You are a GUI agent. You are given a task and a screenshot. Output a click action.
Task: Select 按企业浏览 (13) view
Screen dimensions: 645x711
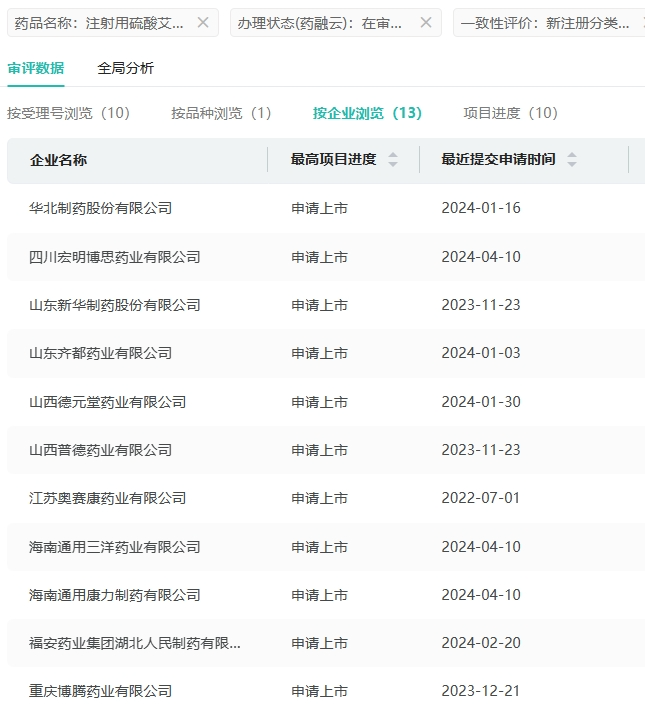point(367,113)
